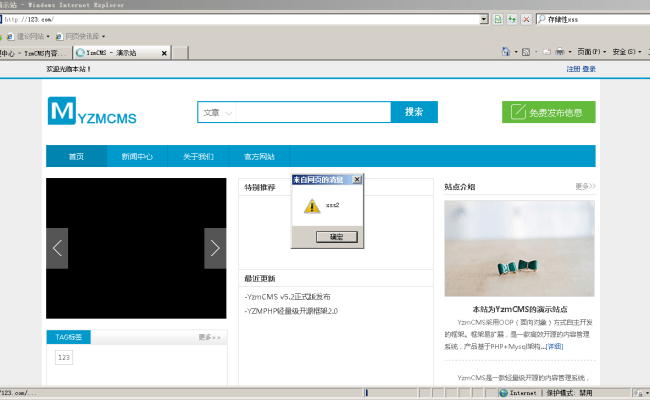The width and height of the screenshot is (650, 400).
Task: Open the 页面(P) menu
Action: 592,52
